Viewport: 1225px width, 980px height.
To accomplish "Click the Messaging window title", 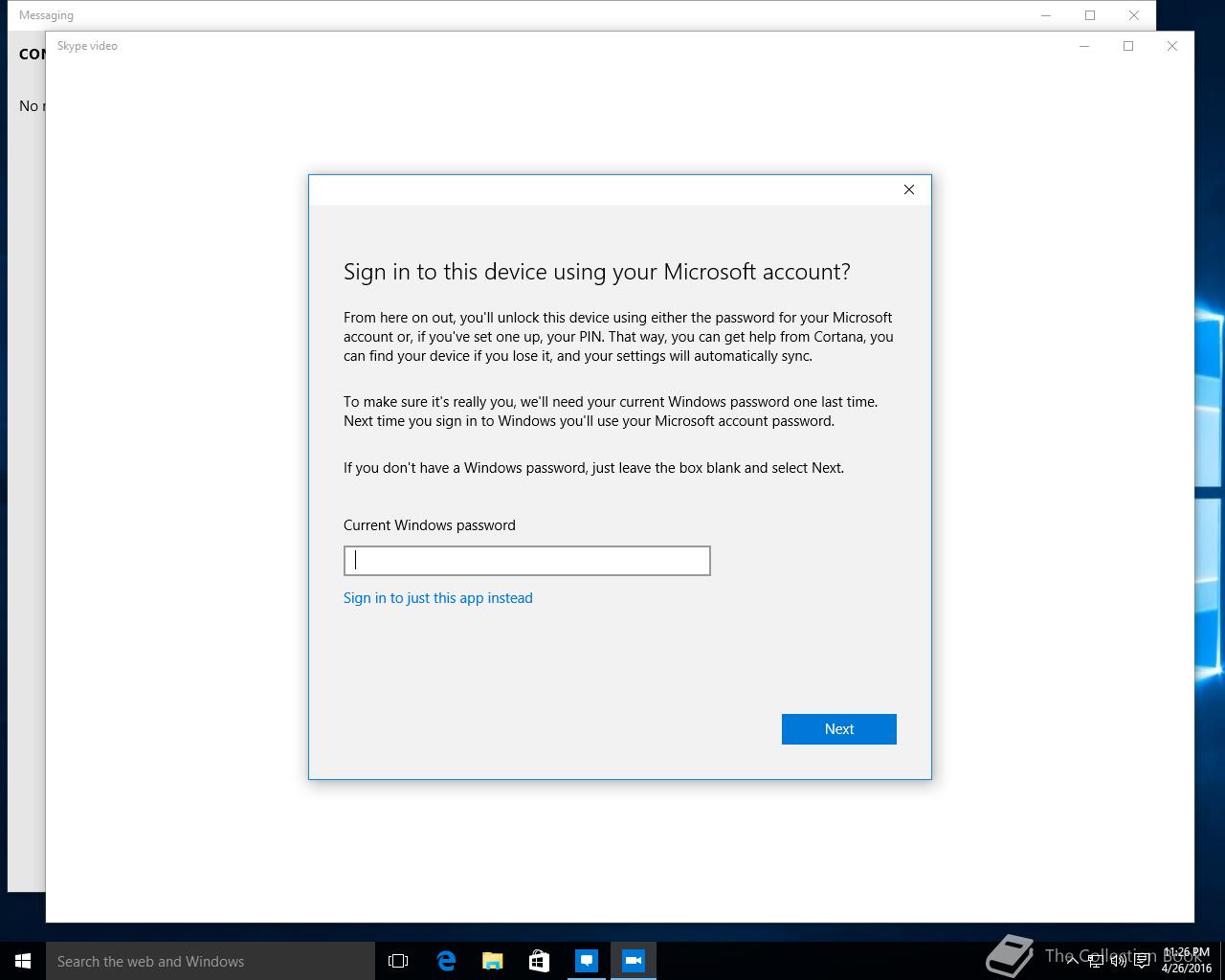I will [x=46, y=15].
